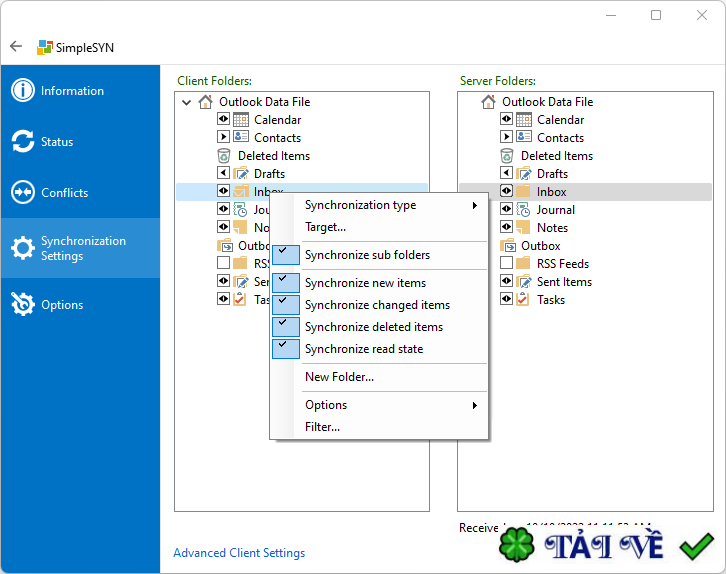Click the Synchronization Settings gear icon
Screen dimensions: 726x574
point(23,248)
